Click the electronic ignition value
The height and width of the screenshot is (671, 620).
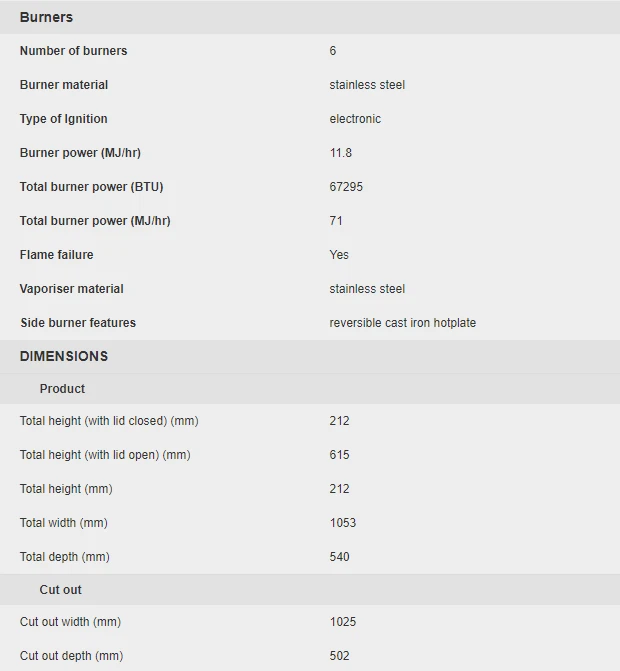click(x=355, y=119)
